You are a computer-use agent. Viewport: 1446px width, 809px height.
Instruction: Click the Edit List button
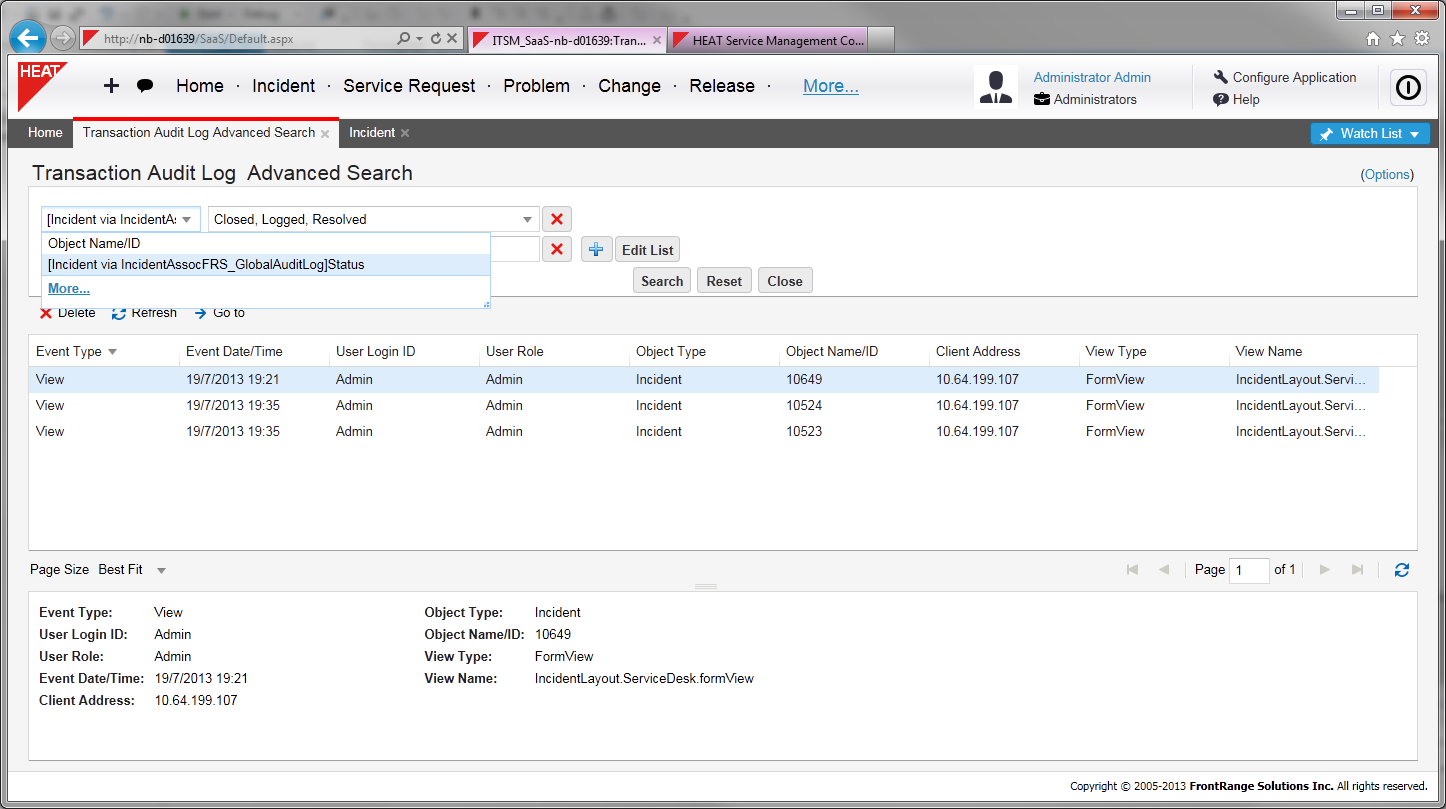click(x=647, y=250)
